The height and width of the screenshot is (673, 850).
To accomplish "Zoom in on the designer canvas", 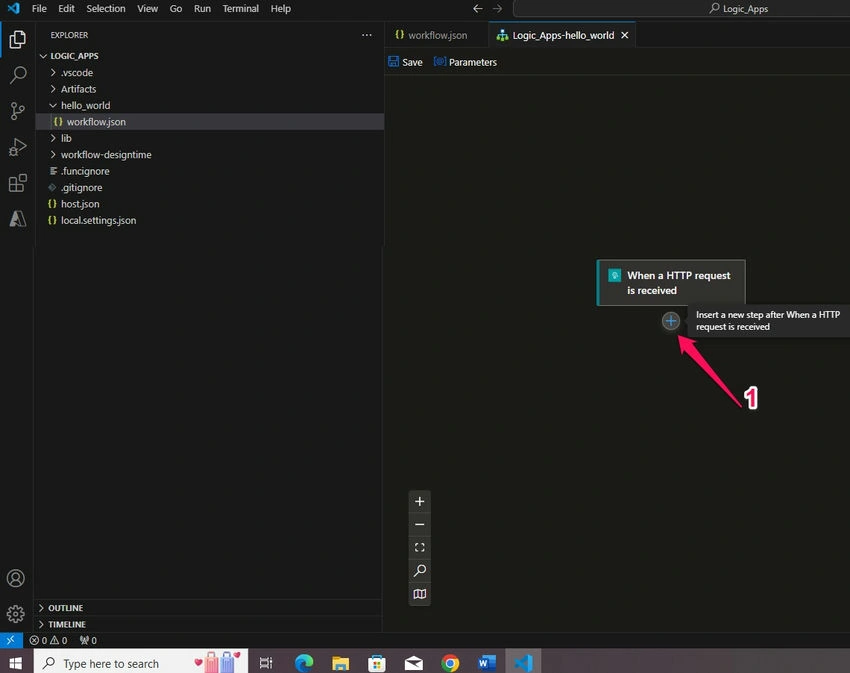I will pyautogui.click(x=420, y=502).
